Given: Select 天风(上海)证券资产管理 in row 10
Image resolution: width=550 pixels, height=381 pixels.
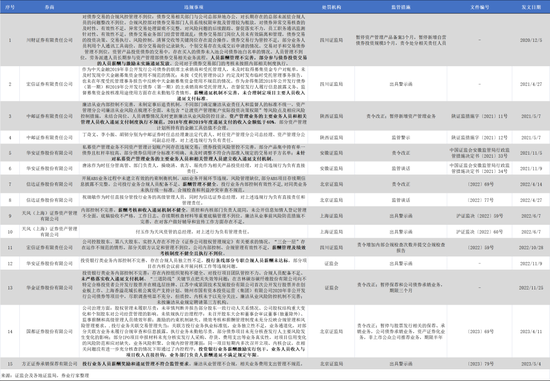Looking at the screenshot, I should [x=49, y=229].
